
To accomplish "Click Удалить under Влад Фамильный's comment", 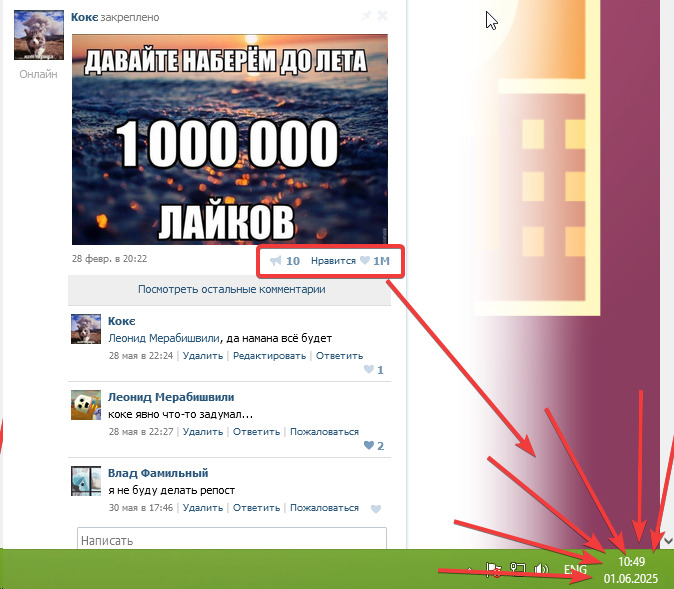I will (203, 508).
